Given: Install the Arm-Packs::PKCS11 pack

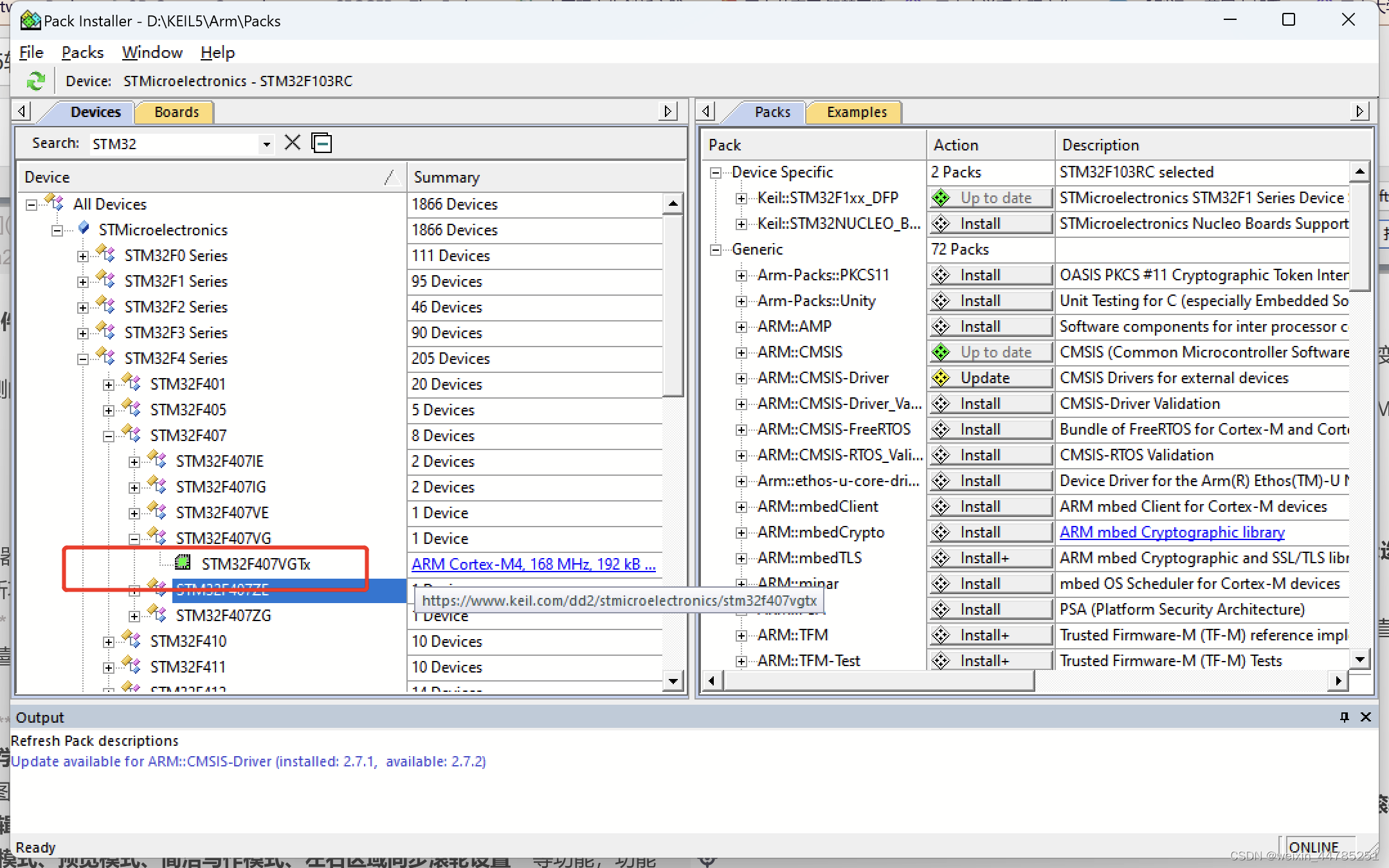Looking at the screenshot, I should point(990,275).
